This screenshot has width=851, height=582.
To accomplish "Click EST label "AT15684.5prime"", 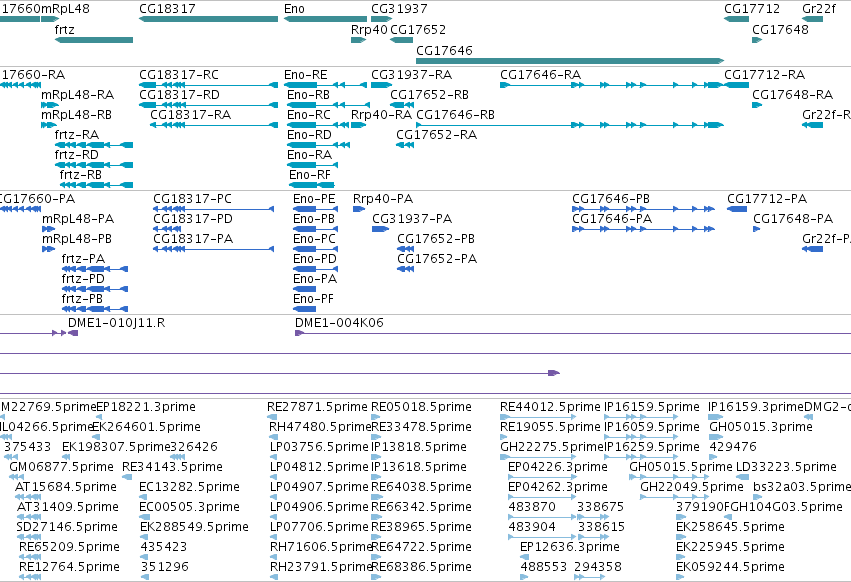I will point(66,488).
